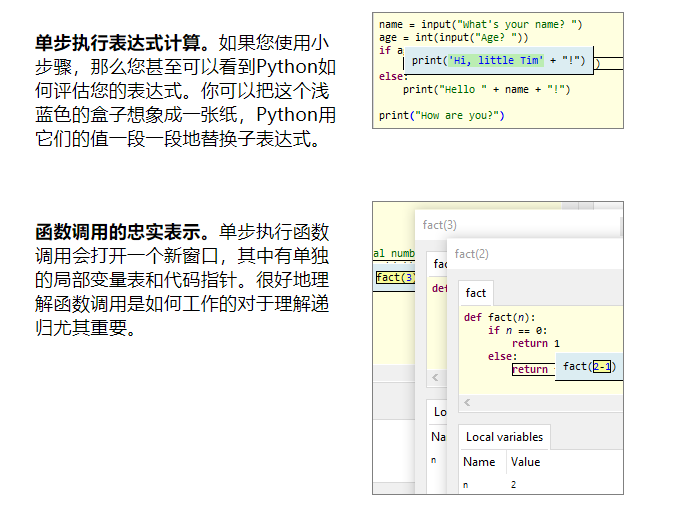The image size is (688, 514).
Task: Click the "Value" column header
Action: pos(525,462)
